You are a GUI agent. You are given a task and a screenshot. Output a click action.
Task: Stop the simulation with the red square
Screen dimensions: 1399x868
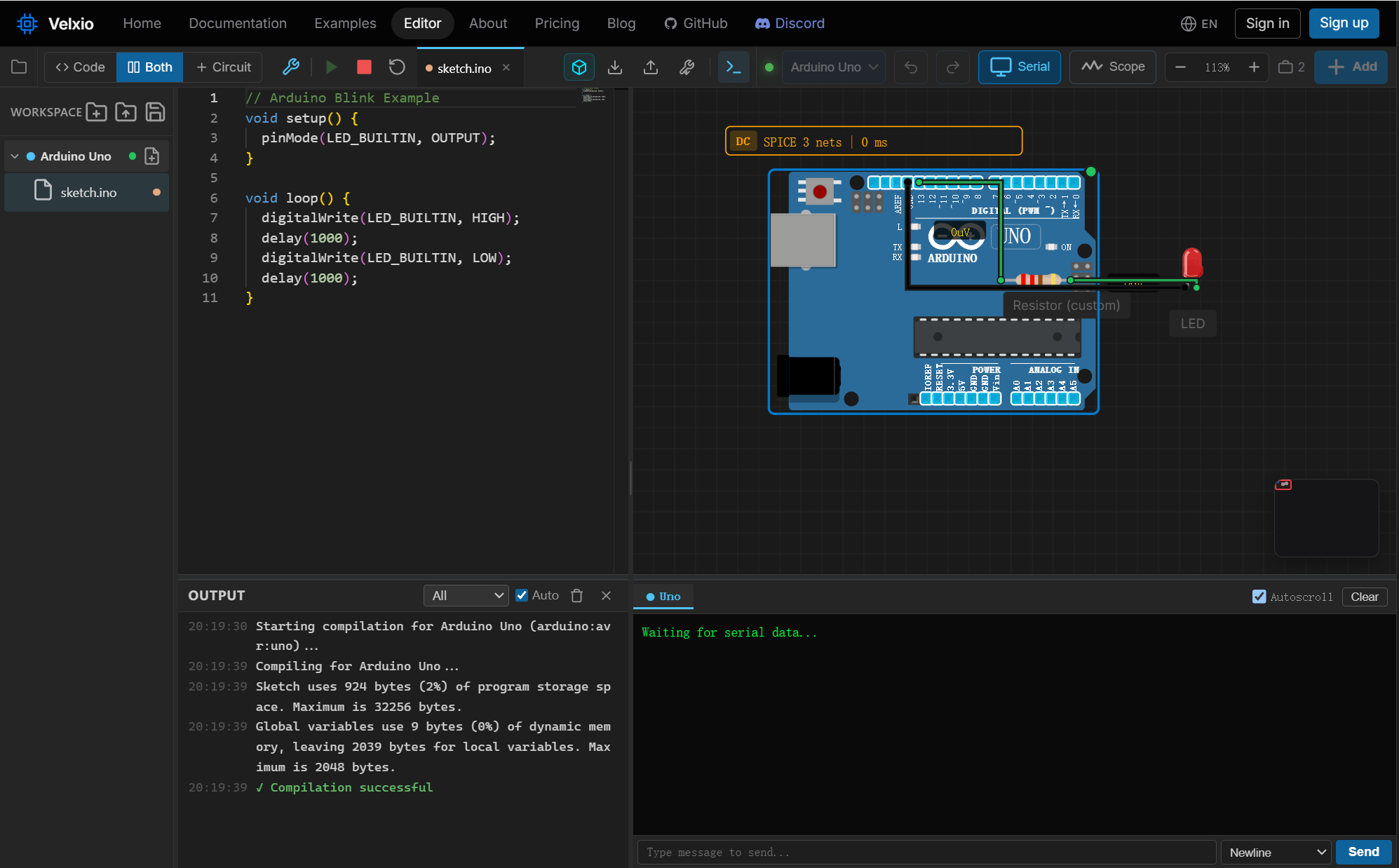364,67
